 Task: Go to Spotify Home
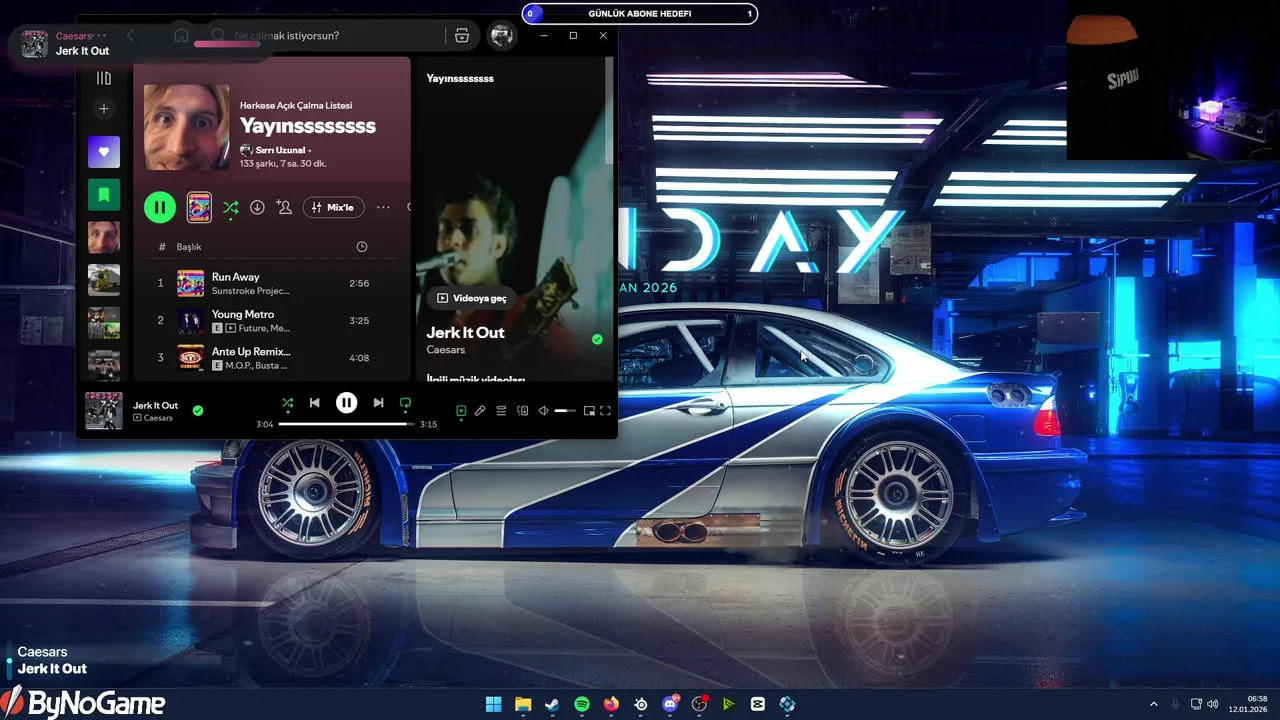[x=181, y=35]
